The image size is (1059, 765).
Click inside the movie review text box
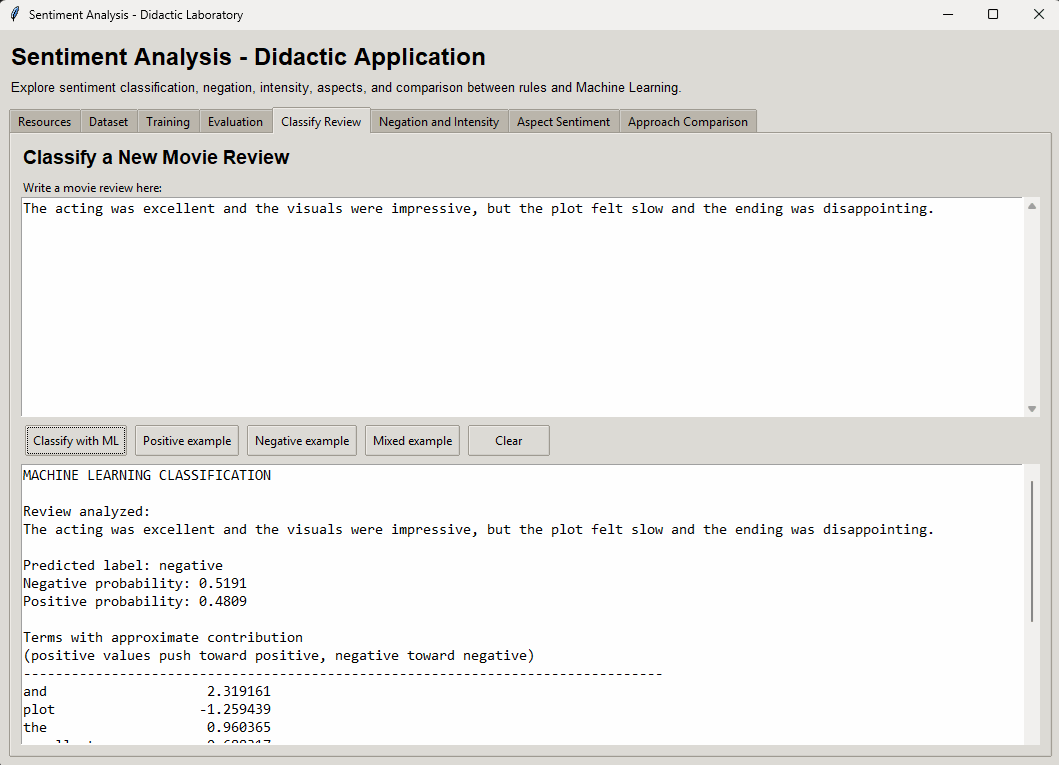point(520,310)
